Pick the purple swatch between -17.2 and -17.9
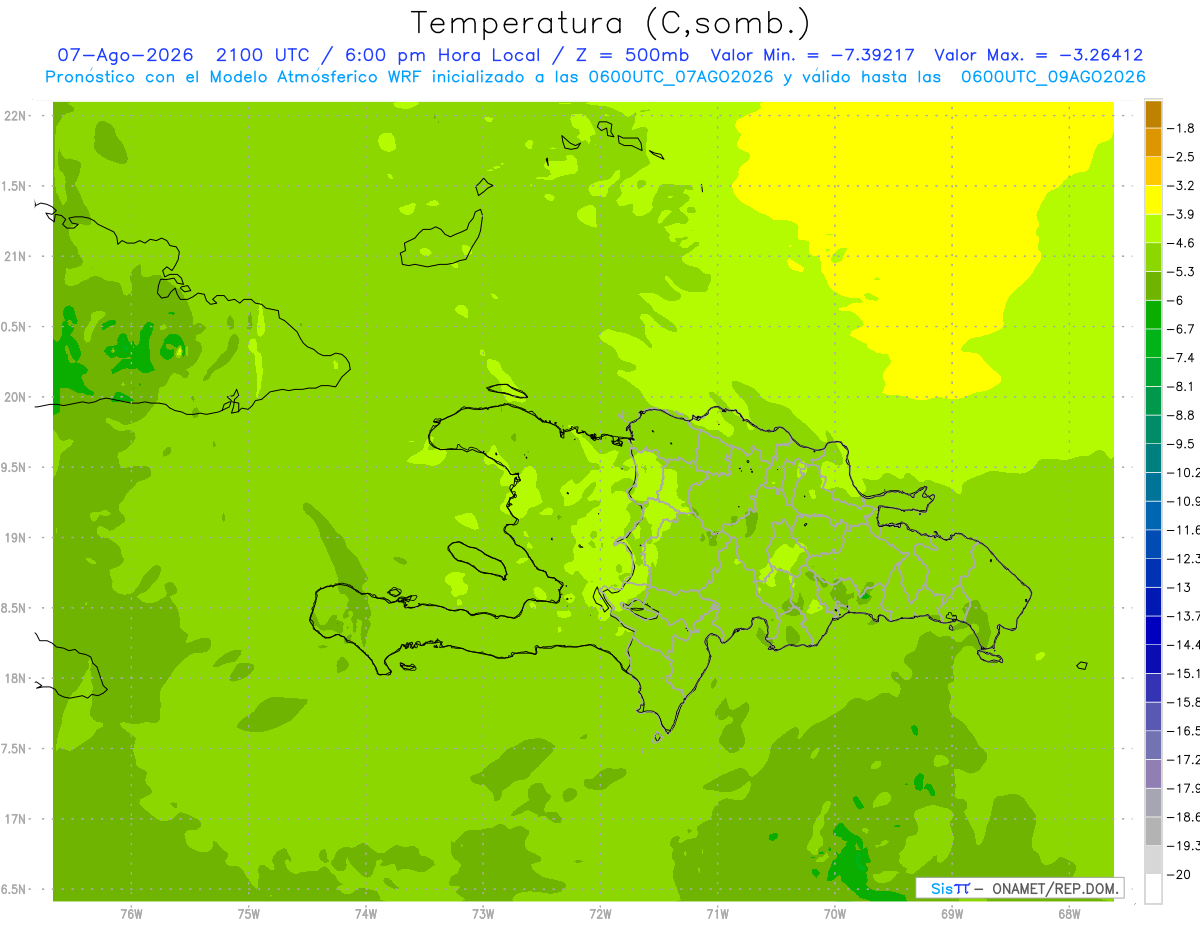1200x927 pixels. tap(1153, 773)
